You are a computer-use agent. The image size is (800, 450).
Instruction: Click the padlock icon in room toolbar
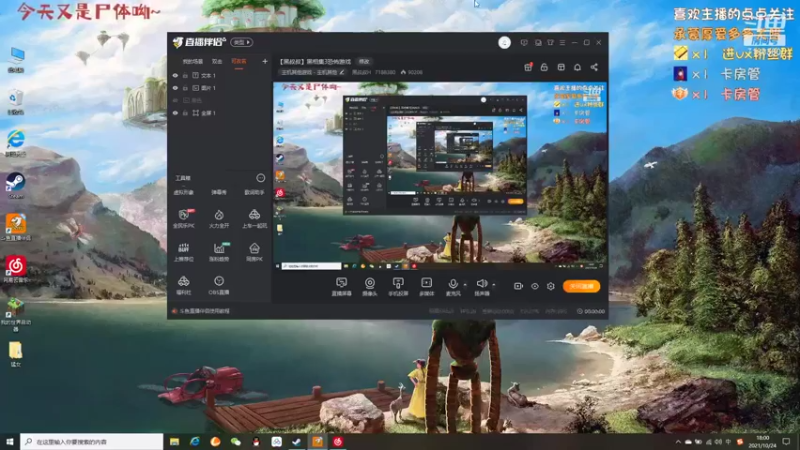(x=544, y=67)
